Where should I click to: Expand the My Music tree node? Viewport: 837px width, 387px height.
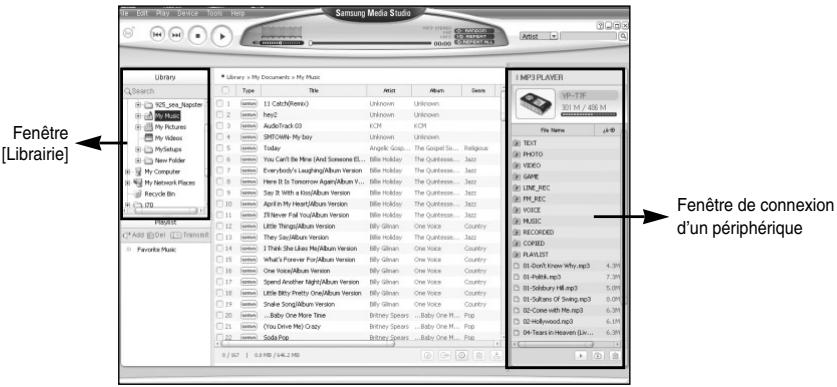(x=138, y=116)
